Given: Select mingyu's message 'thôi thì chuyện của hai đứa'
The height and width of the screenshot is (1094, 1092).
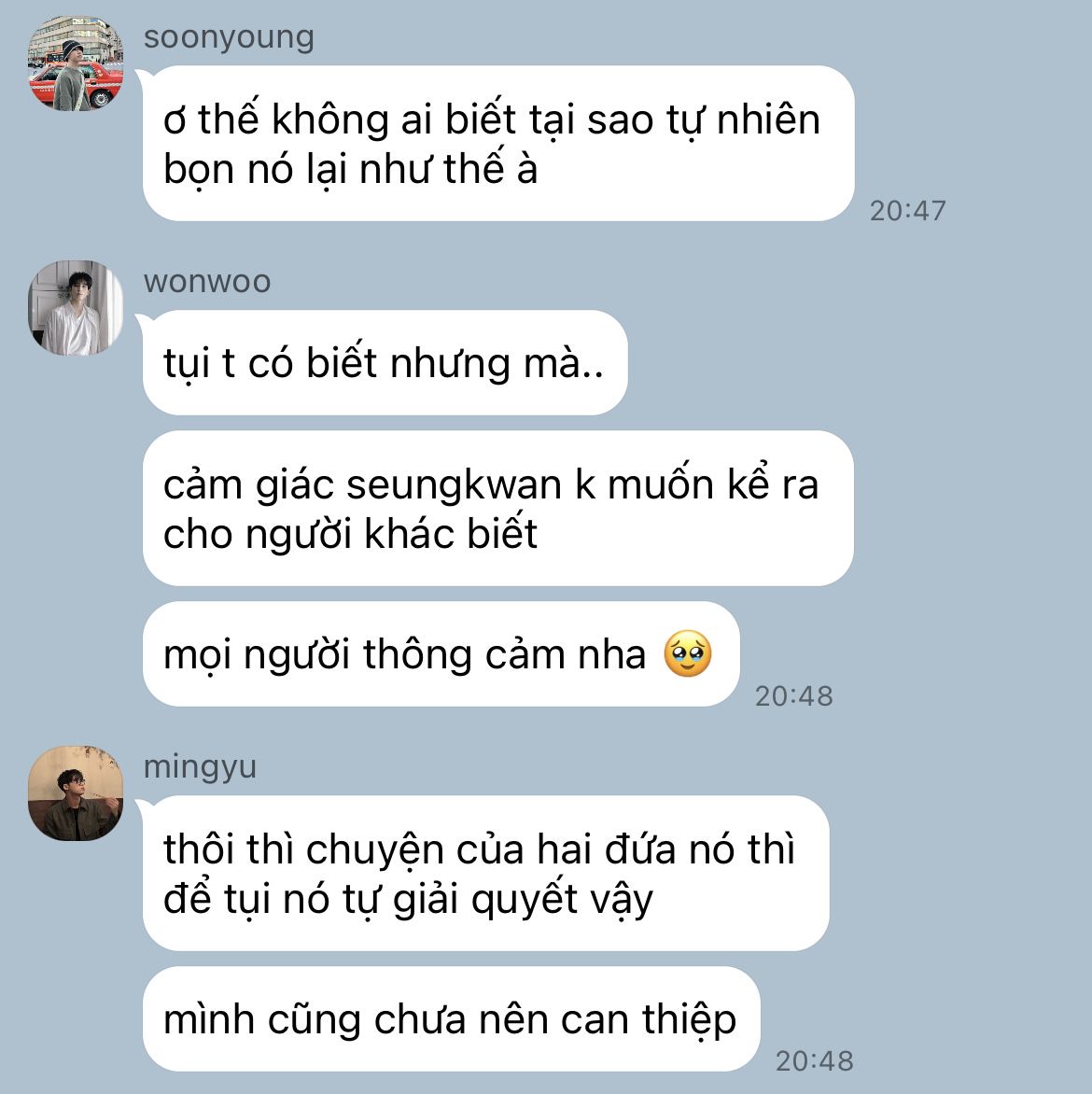Looking at the screenshot, I should (485, 873).
